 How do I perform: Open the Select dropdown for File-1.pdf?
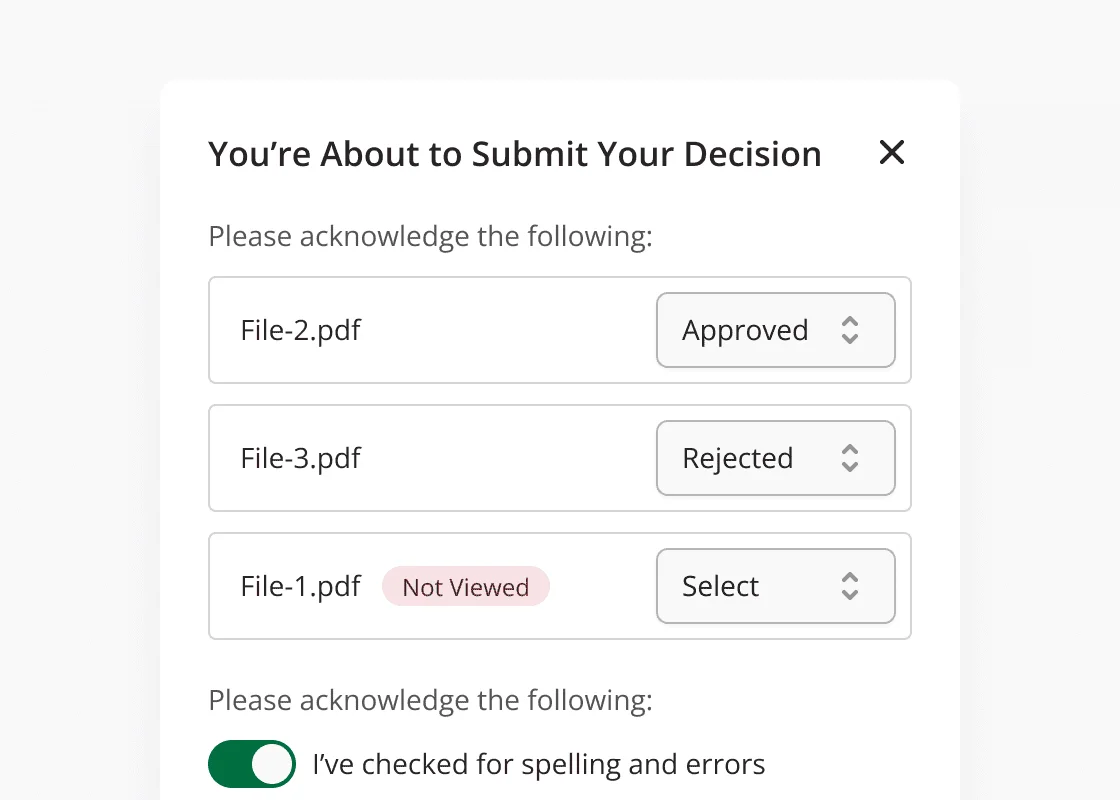coord(776,586)
